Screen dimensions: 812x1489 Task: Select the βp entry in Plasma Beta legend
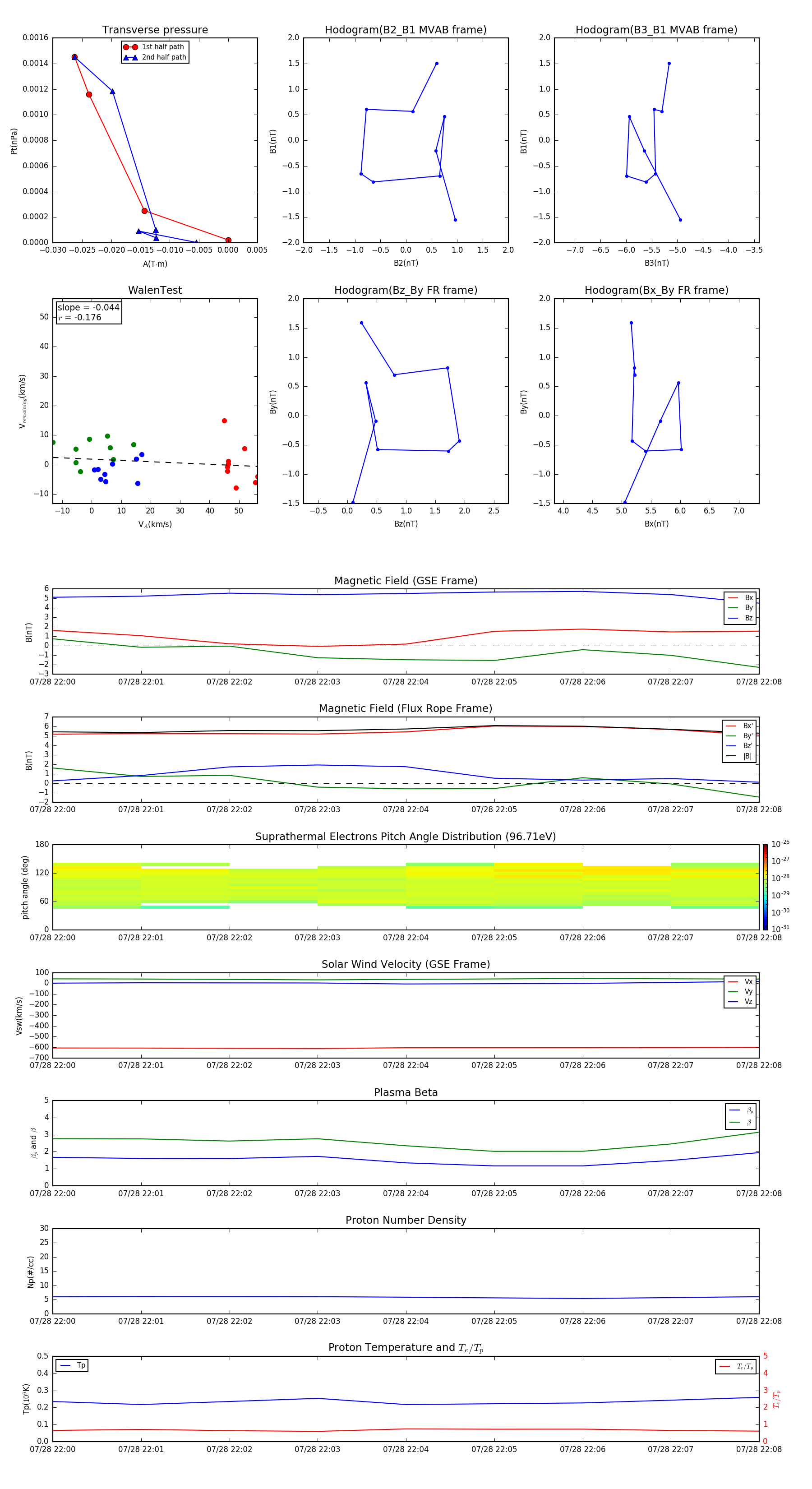(741, 1110)
